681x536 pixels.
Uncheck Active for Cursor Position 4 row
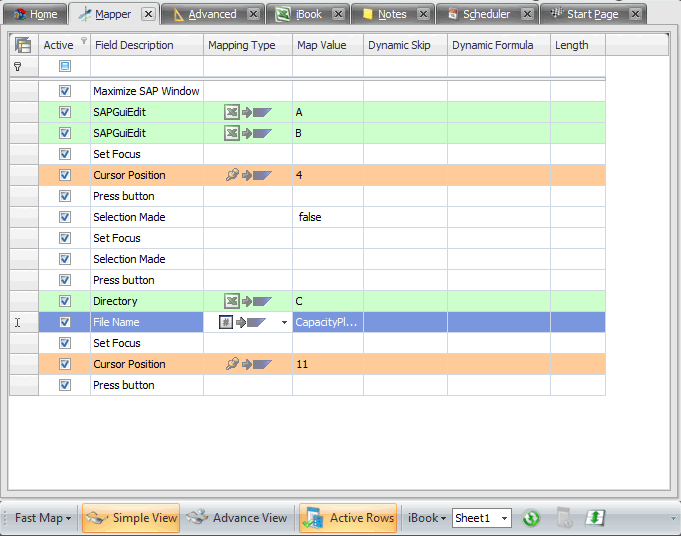(x=65, y=175)
